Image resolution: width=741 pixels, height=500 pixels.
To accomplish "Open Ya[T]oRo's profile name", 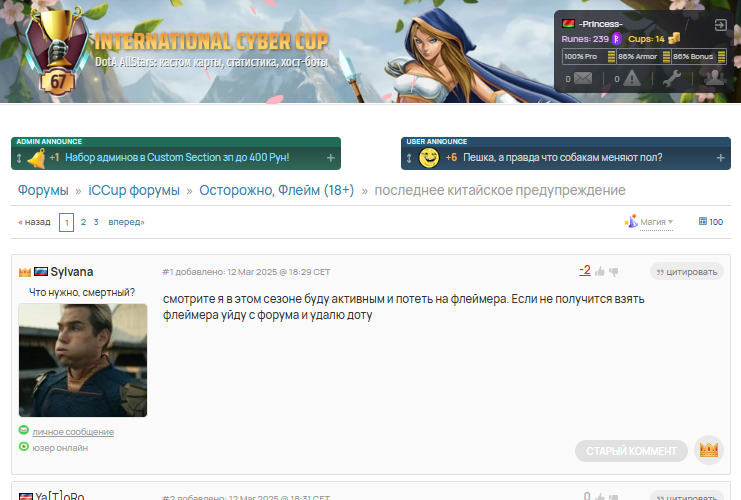I will point(60,496).
